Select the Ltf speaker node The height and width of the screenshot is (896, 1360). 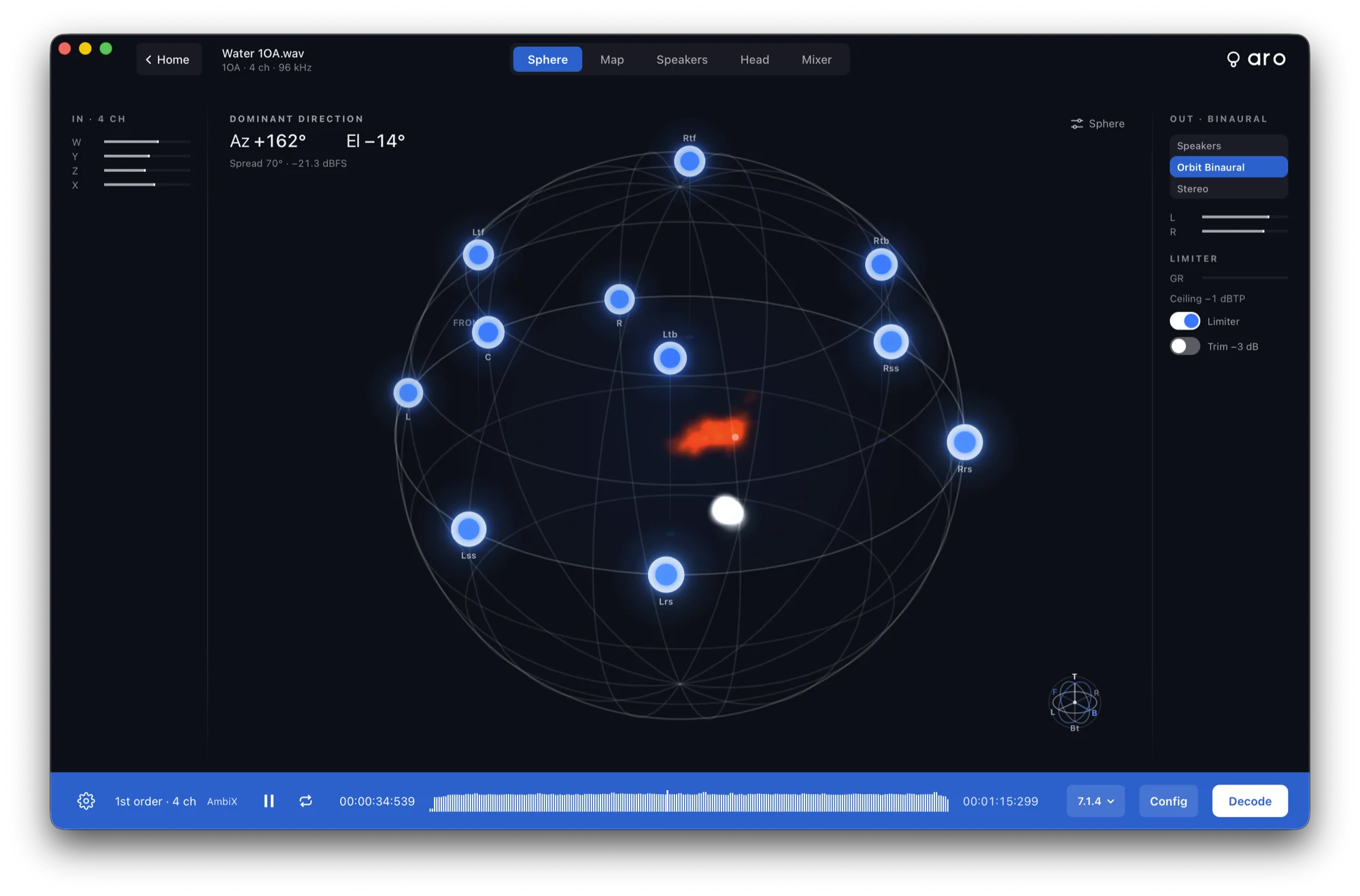coord(478,255)
